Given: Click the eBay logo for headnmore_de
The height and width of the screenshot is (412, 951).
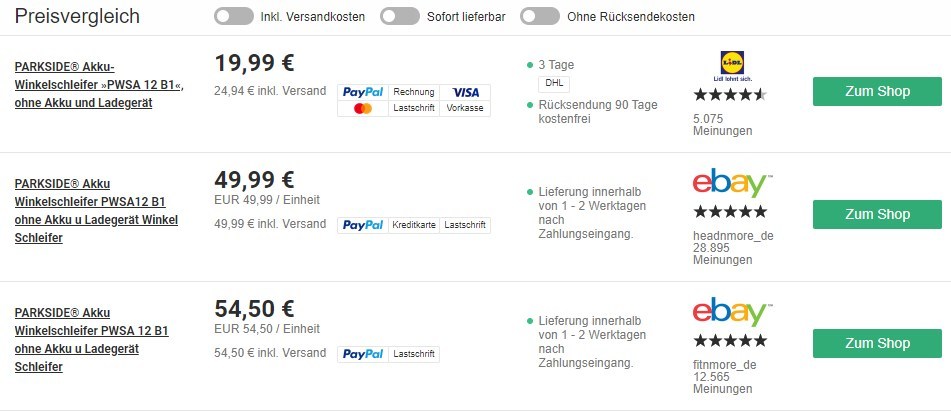Looking at the screenshot, I should (x=732, y=184).
